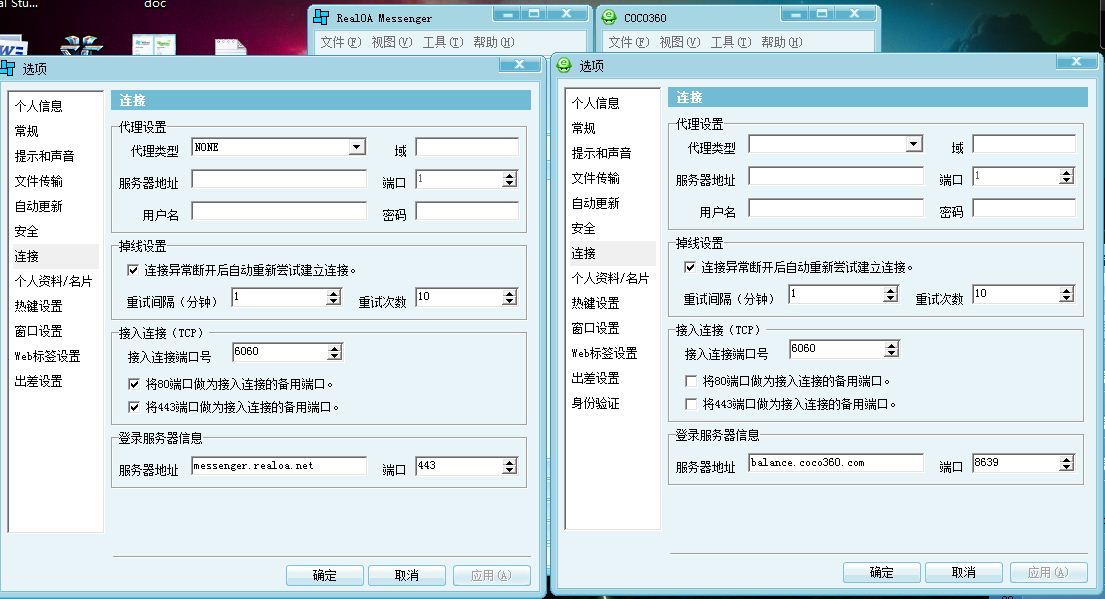Select Web标签设置 in right dialog sidebar
Viewport: 1105px width, 599px height.
coord(605,353)
